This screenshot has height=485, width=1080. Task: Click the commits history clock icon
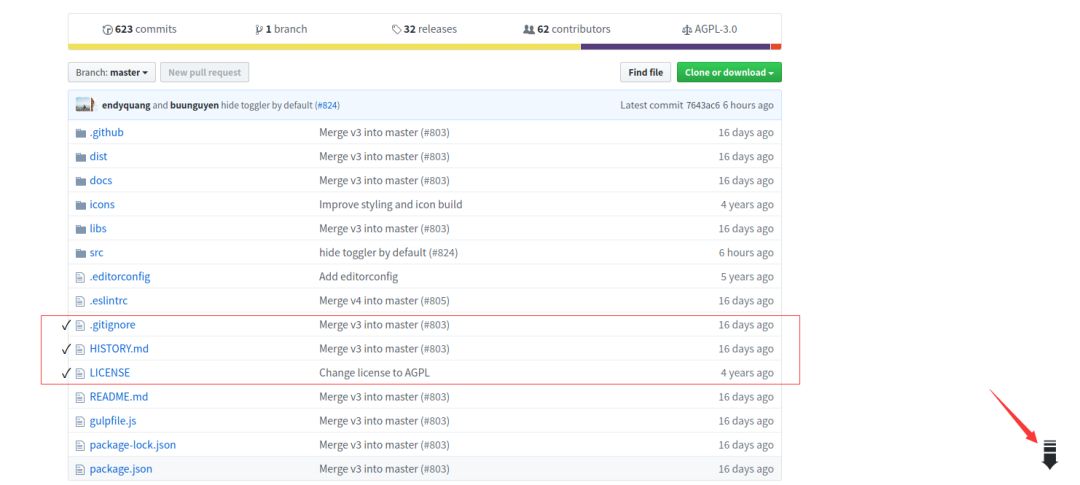pos(107,30)
